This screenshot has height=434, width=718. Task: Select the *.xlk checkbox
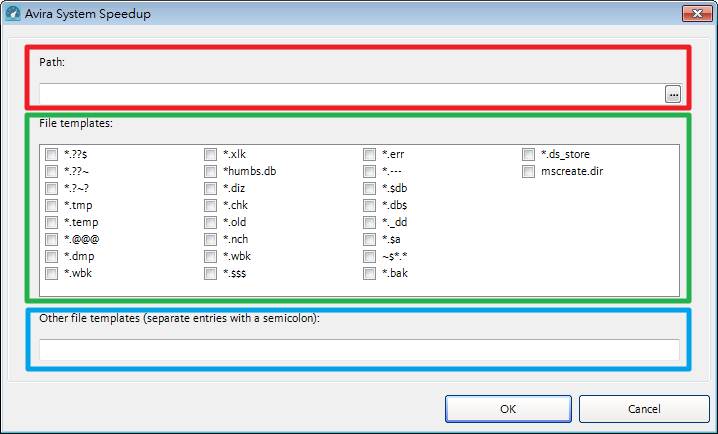211,154
